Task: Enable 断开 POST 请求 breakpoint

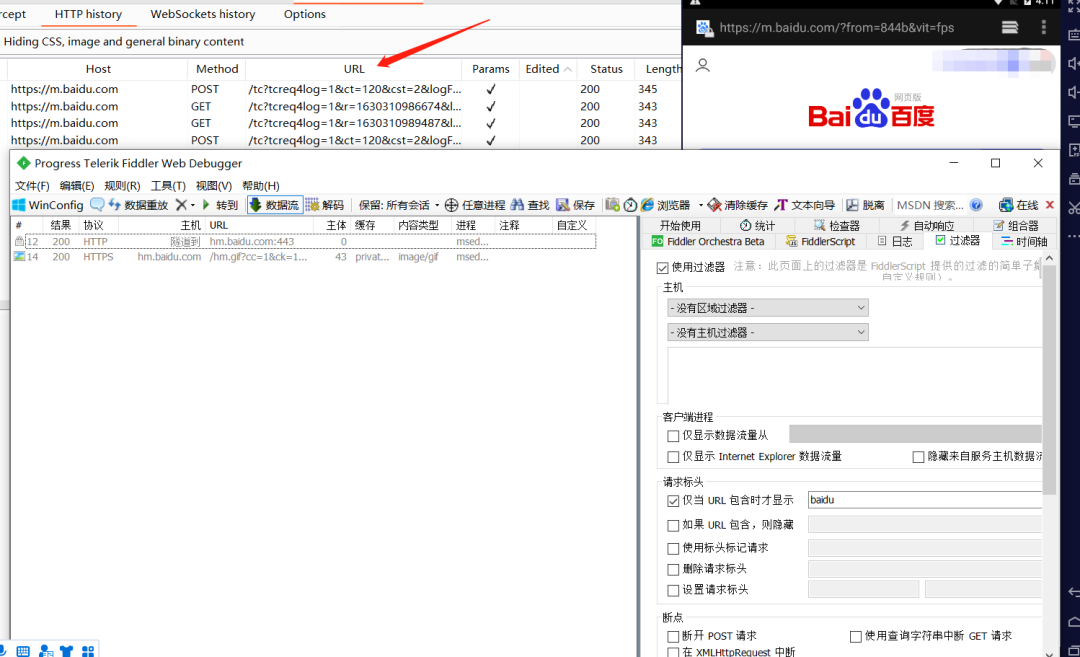Action: (673, 636)
